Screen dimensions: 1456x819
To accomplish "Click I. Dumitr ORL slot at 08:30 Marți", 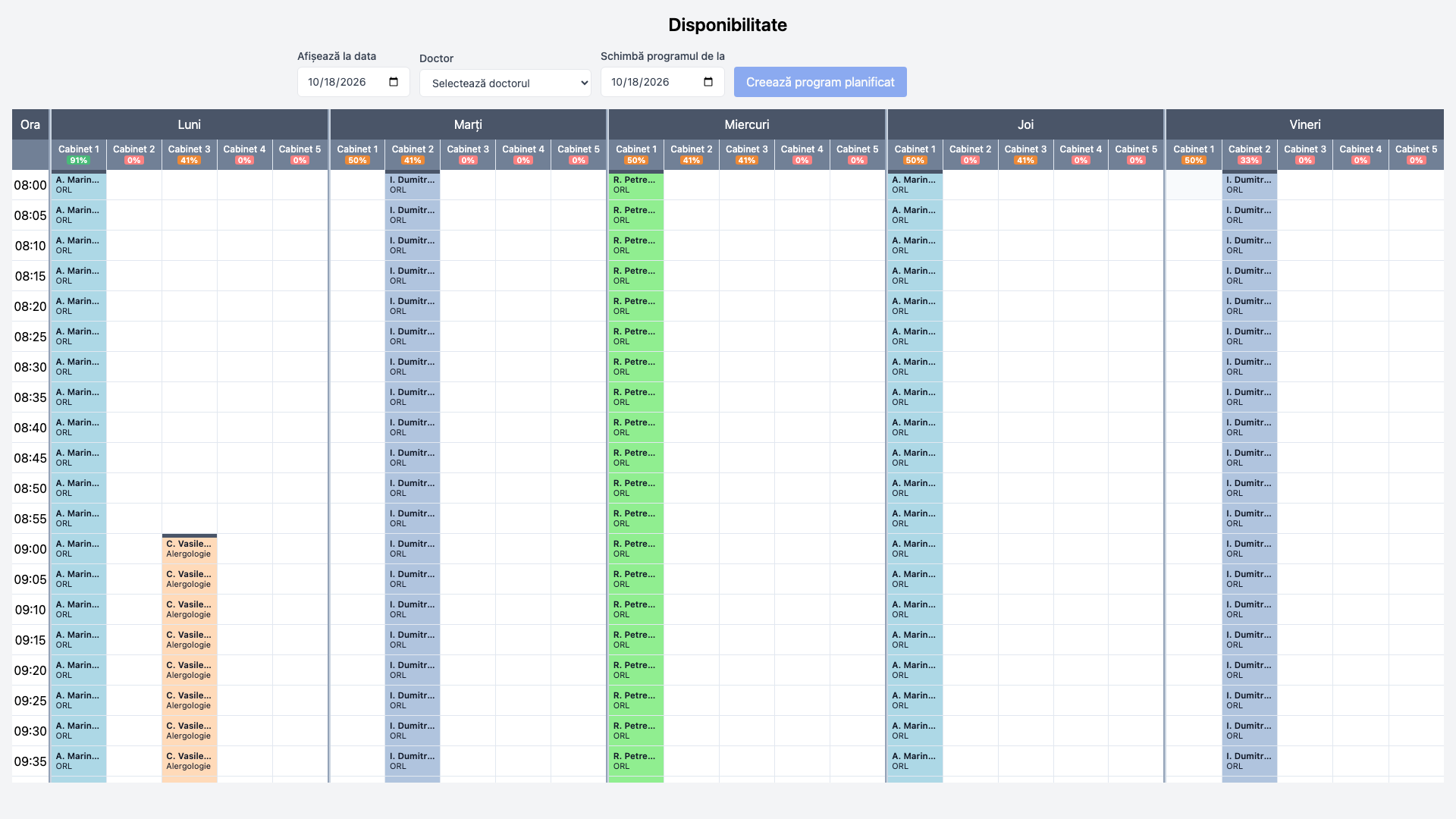I will [413, 367].
